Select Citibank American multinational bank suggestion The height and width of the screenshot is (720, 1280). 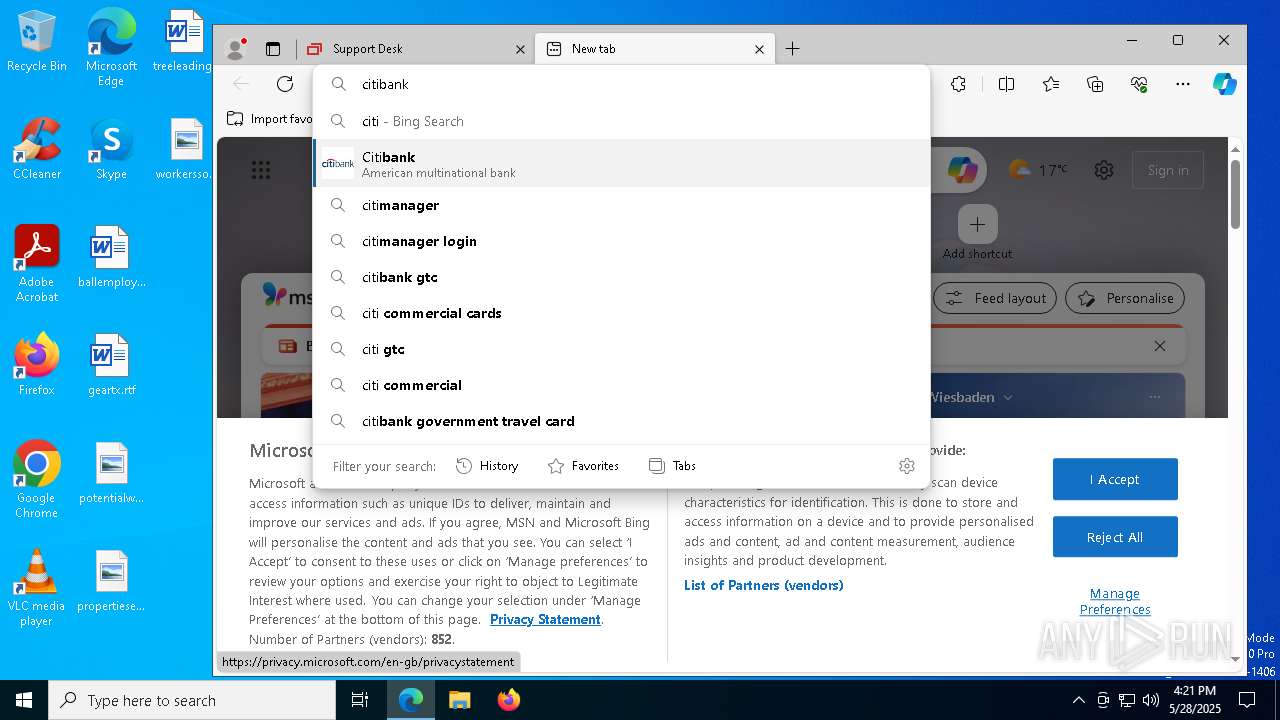click(622, 164)
